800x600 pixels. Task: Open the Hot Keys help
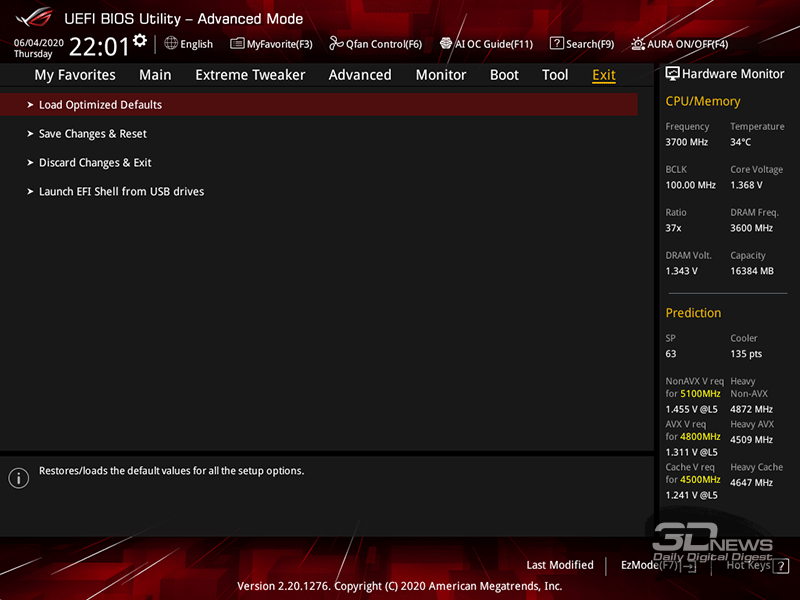point(748,565)
